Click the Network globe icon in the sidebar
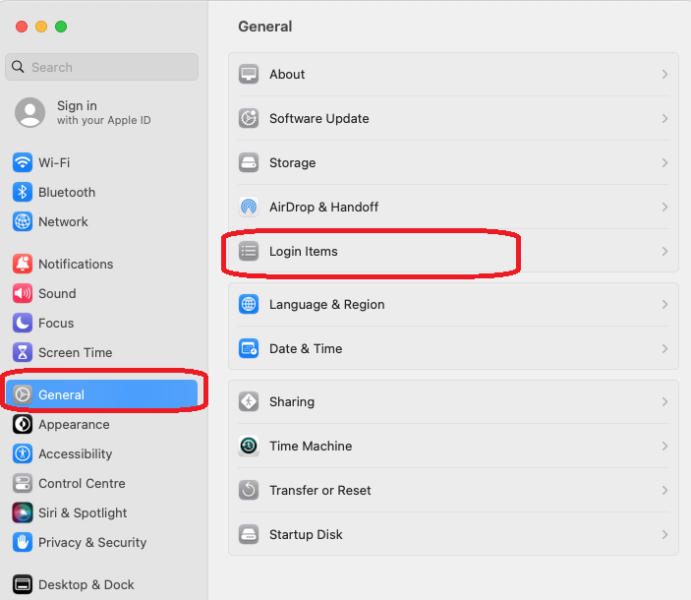The width and height of the screenshot is (691, 600). click(22, 222)
